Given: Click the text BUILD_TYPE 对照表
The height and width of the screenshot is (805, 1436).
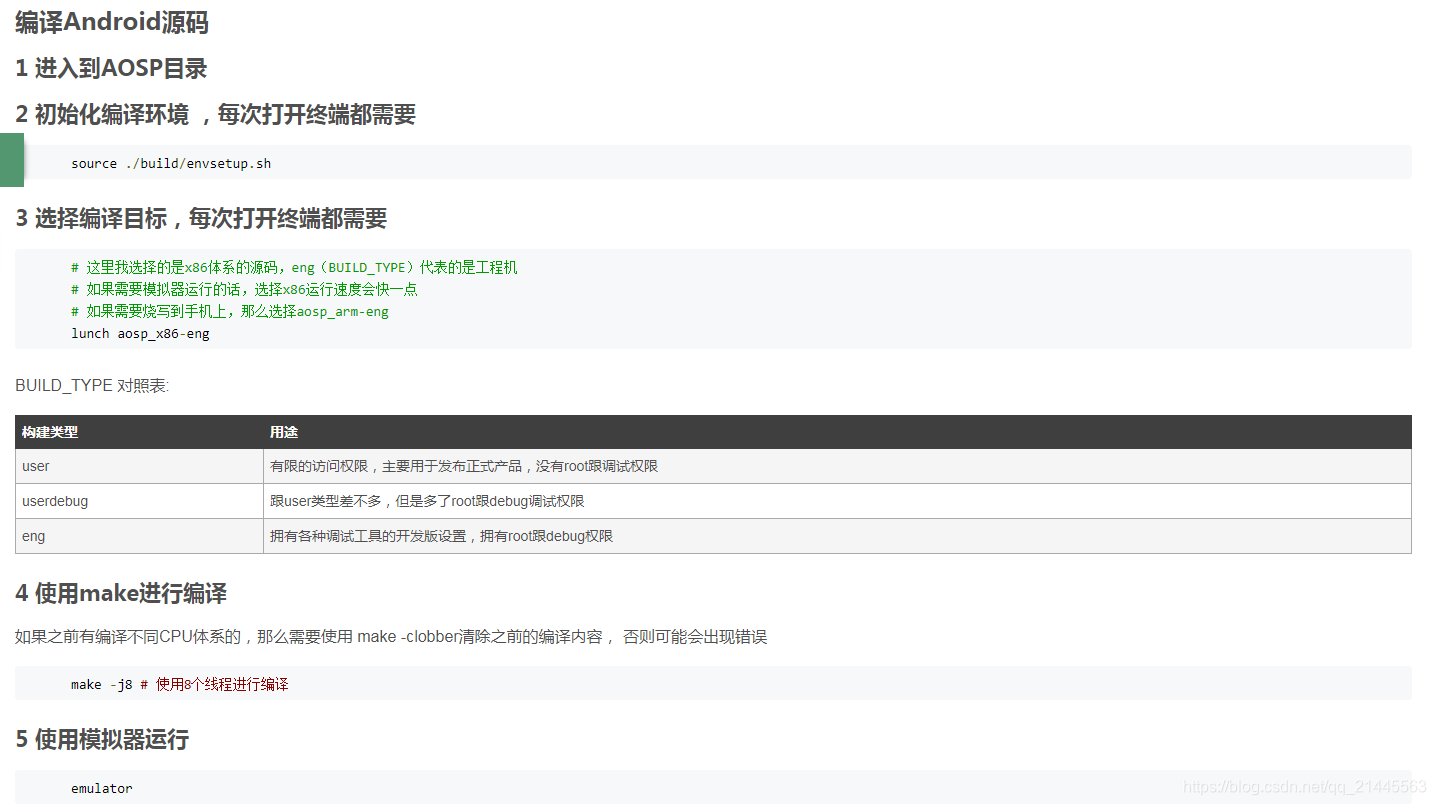Looking at the screenshot, I should point(92,385).
